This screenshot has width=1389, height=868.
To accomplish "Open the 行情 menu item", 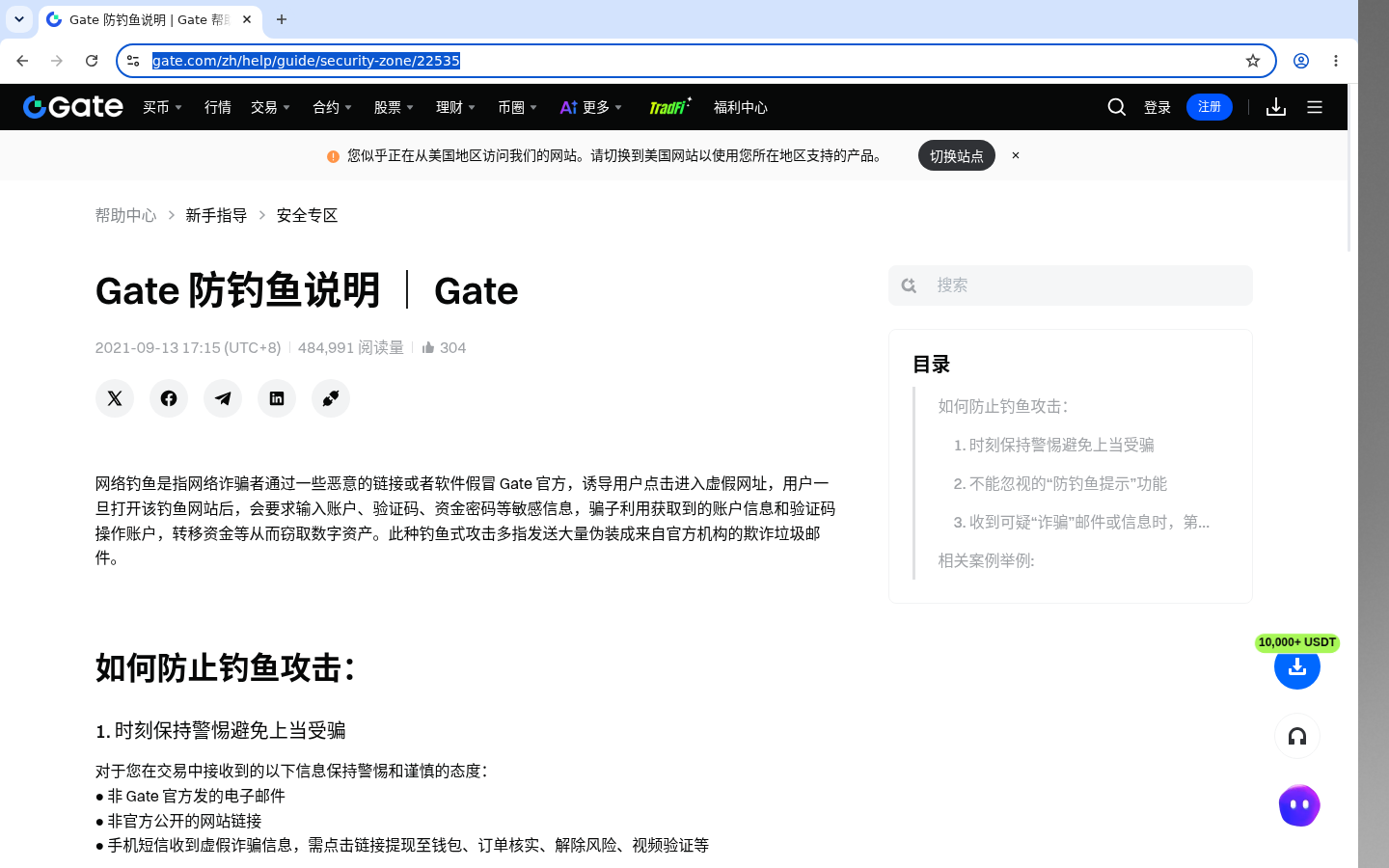I will [218, 107].
